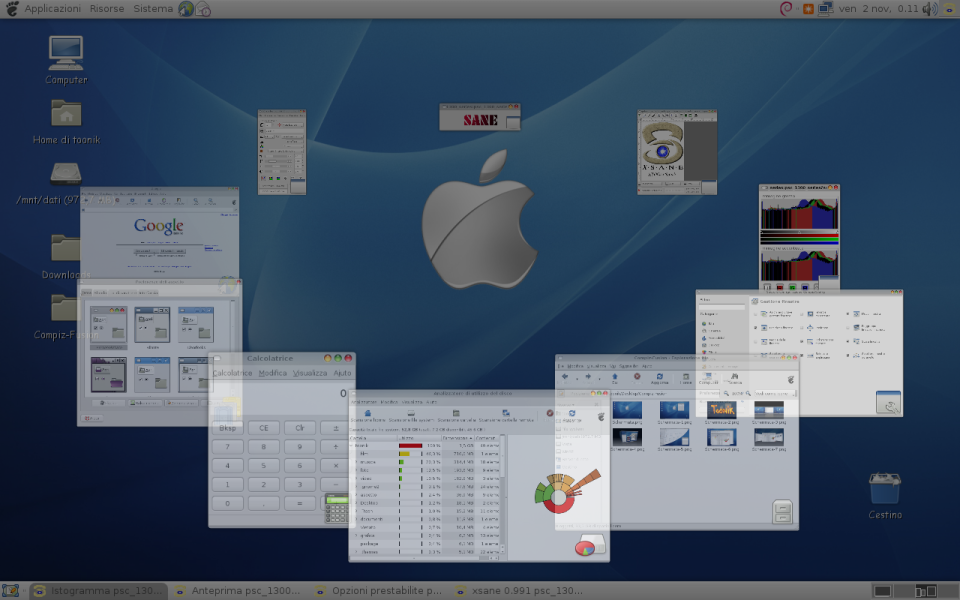960x600 pixels.
Task: Open Aiuto menu in the calculator
Action: coord(342,373)
